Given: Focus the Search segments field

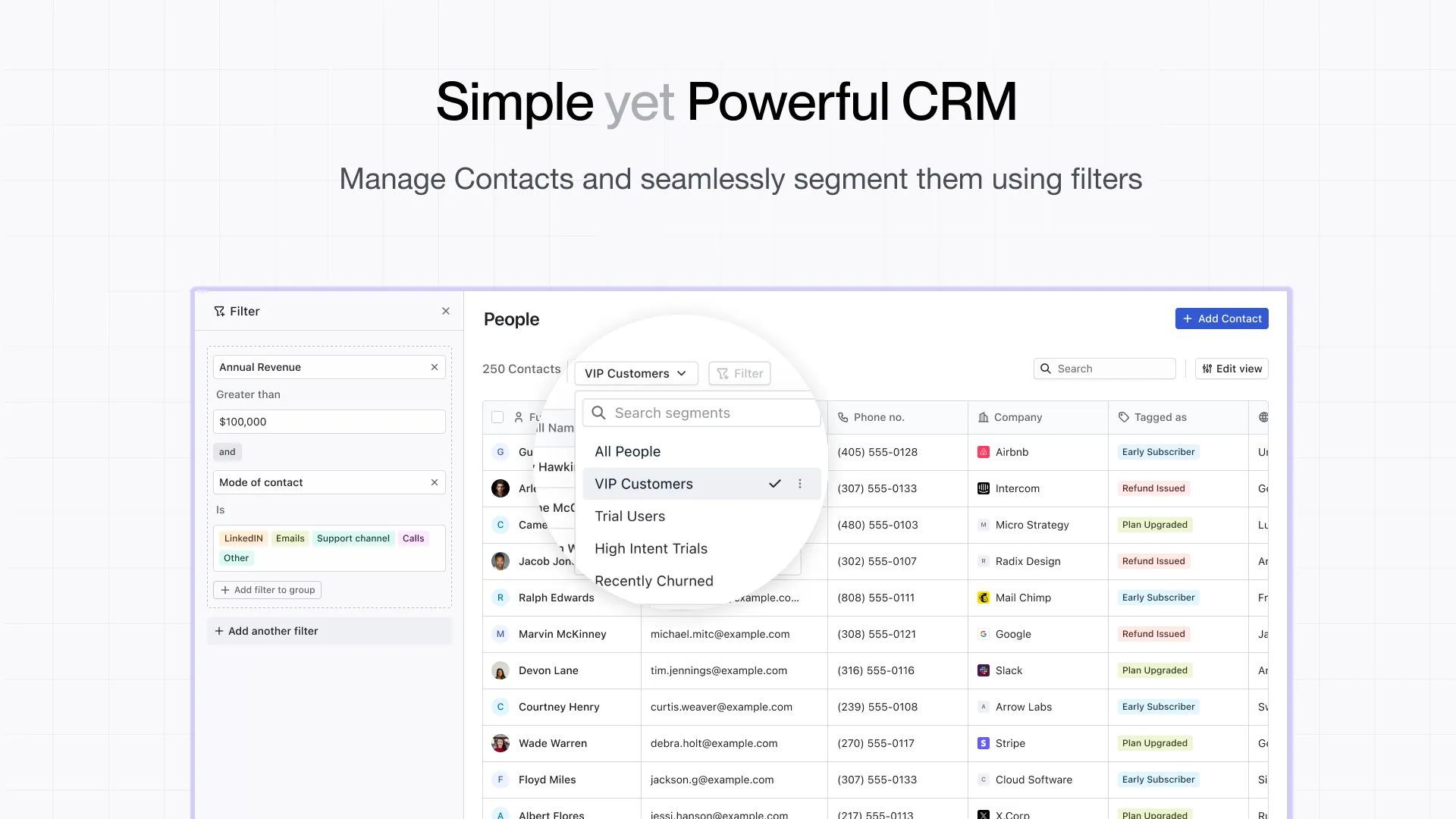Looking at the screenshot, I should coord(701,413).
